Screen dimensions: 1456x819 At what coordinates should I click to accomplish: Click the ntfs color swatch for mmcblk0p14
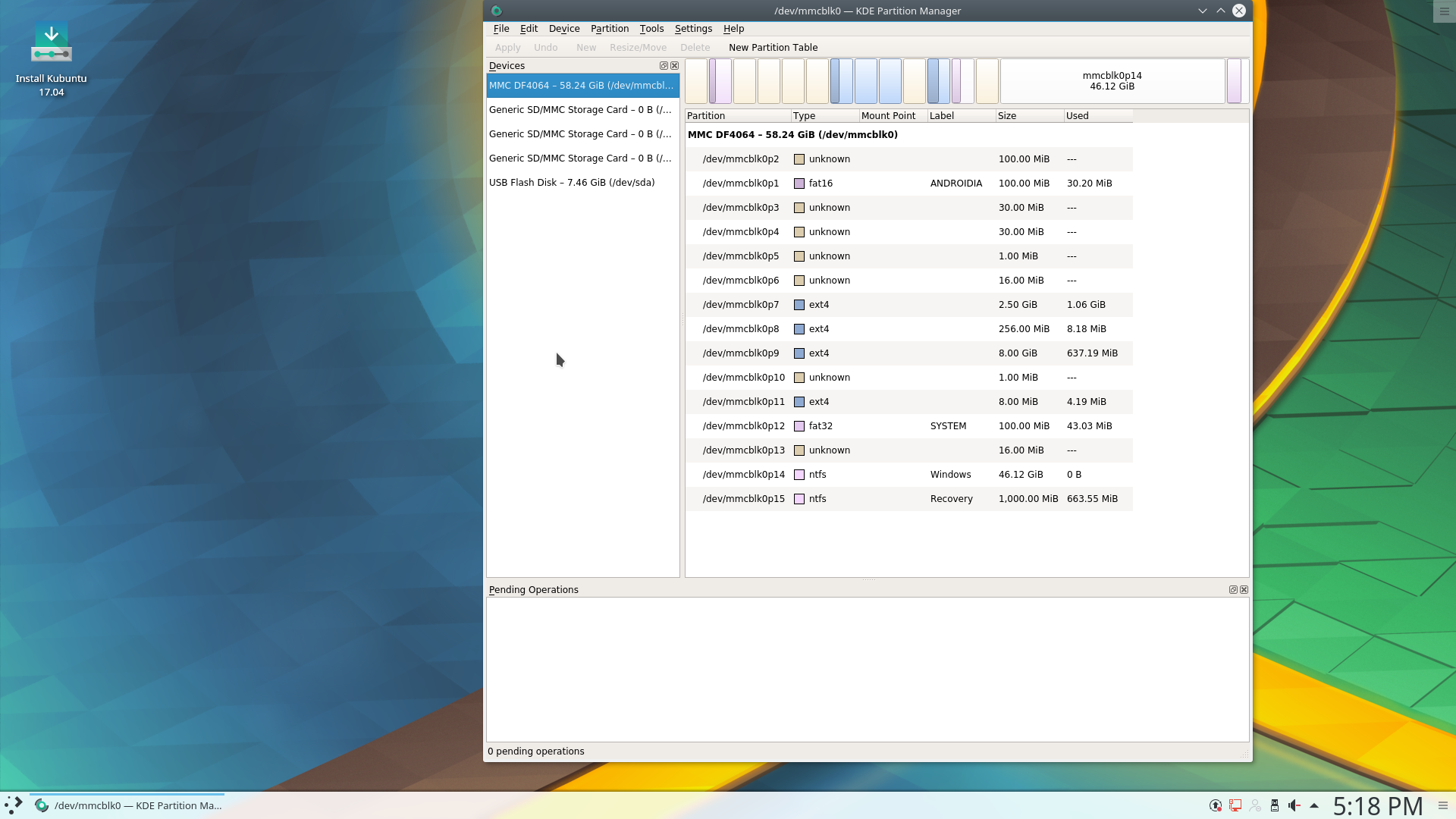(799, 475)
